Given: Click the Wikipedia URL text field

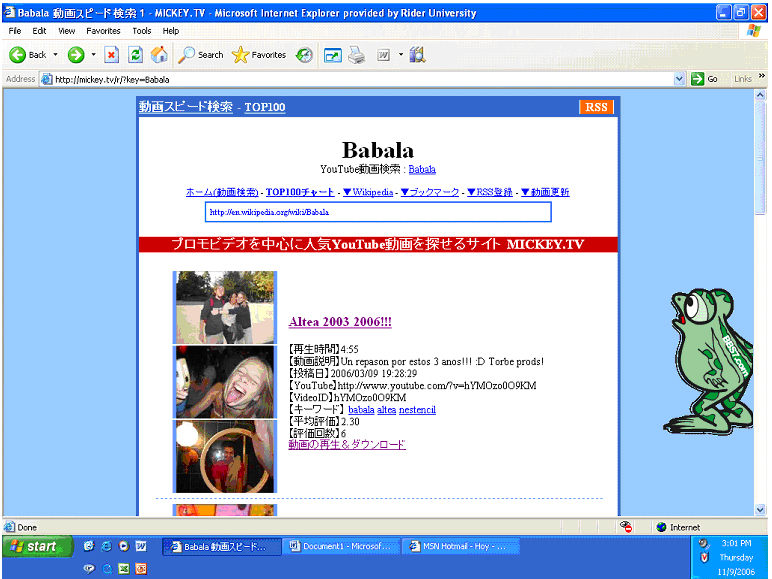Looking at the screenshot, I should tap(378, 212).
